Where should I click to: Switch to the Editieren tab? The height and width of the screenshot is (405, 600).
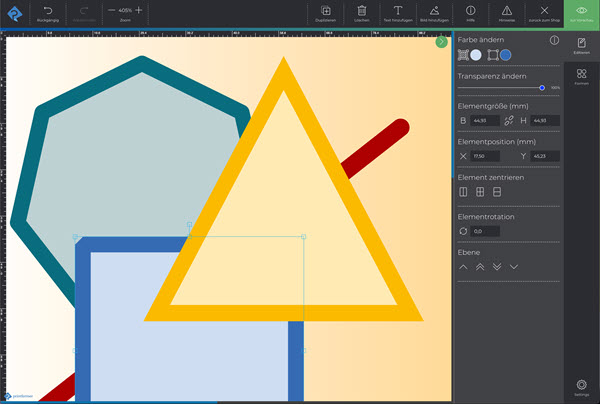coord(582,46)
